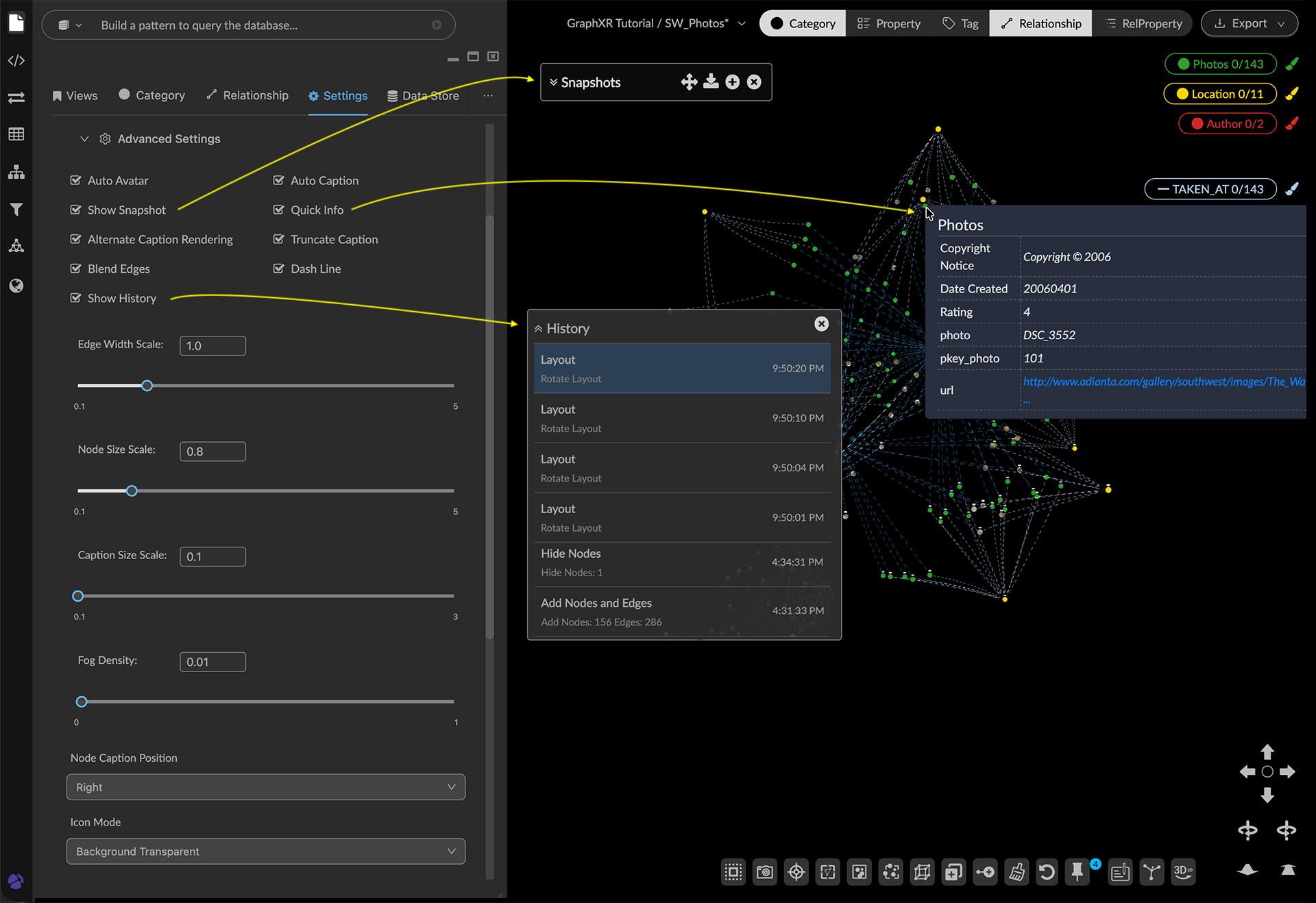Open the adianta.com photo URL link
The image size is (1316, 903).
[x=1163, y=382]
